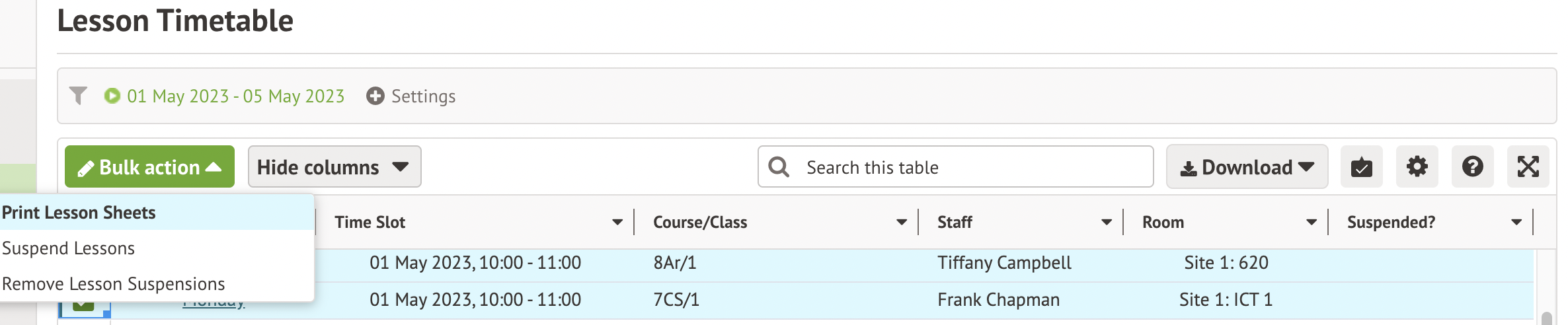1568x325 pixels.
Task: Open Time Slot column dropdown arrow
Action: (617, 223)
